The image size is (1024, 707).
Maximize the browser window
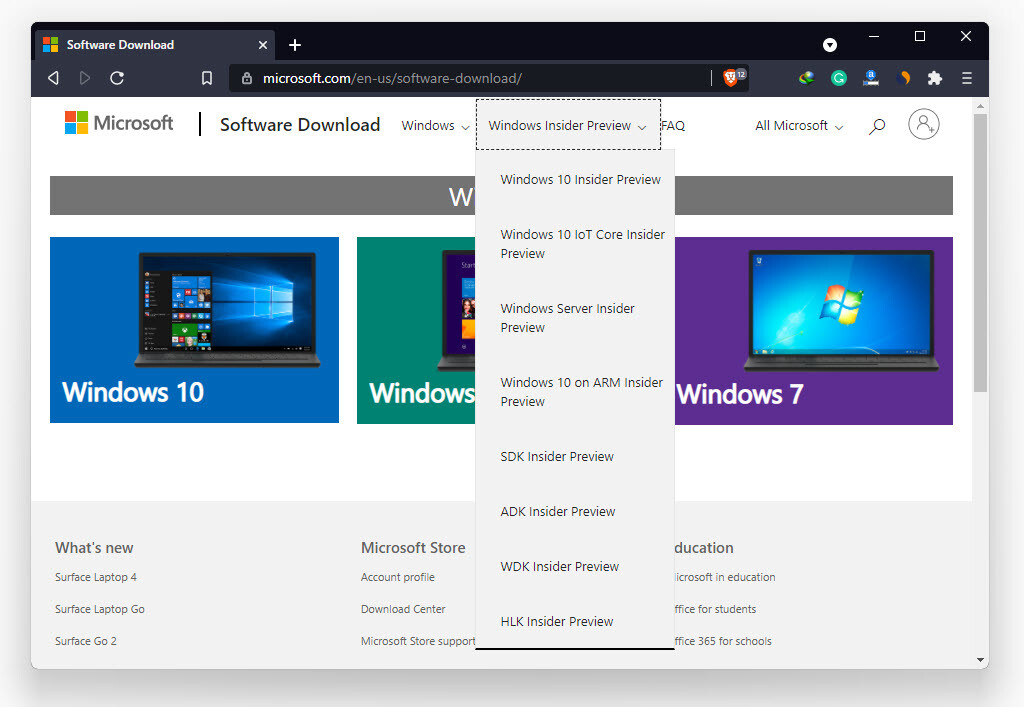[920, 37]
